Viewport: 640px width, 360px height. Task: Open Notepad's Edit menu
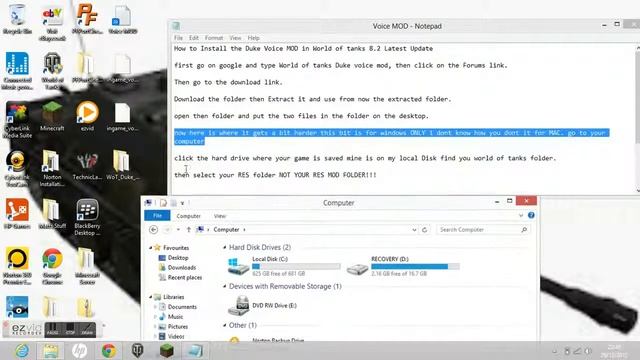click(x=193, y=38)
